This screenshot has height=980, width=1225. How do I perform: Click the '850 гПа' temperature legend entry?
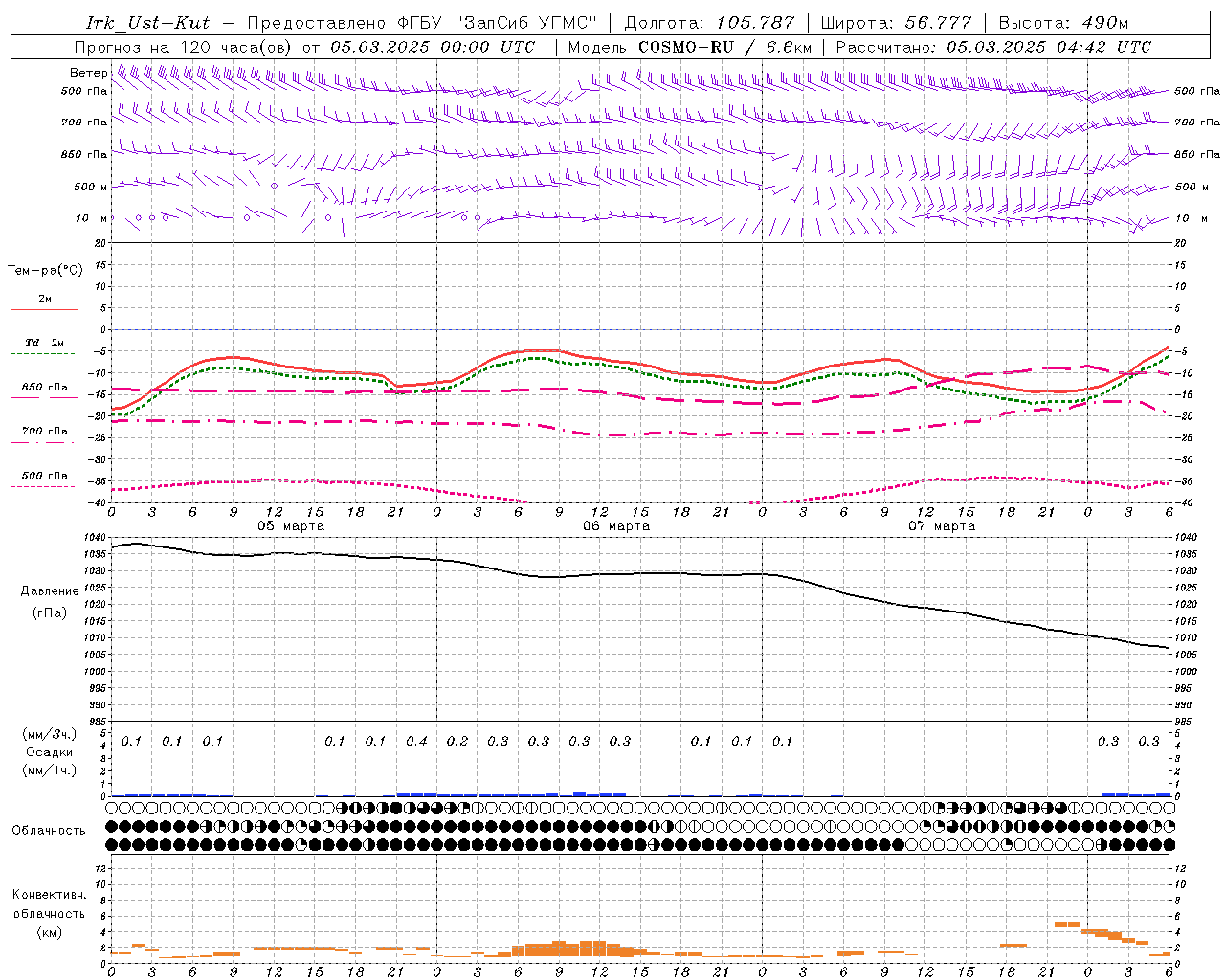(x=45, y=388)
